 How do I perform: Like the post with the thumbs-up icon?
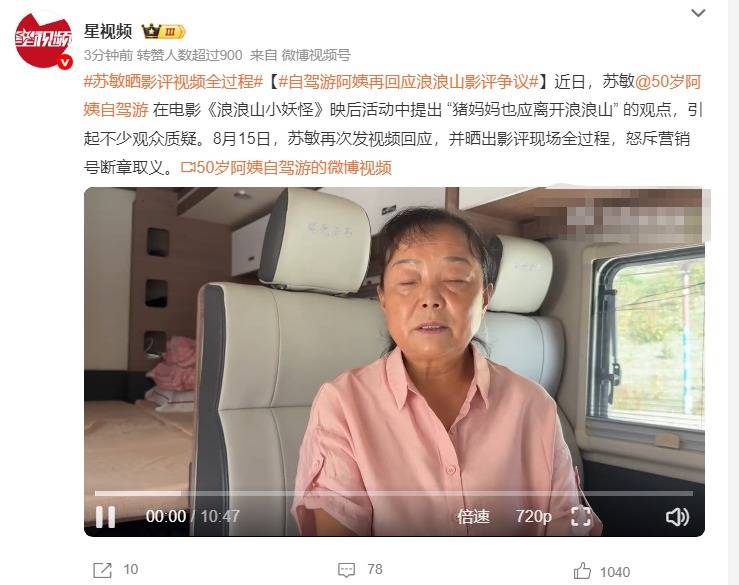pos(583,571)
